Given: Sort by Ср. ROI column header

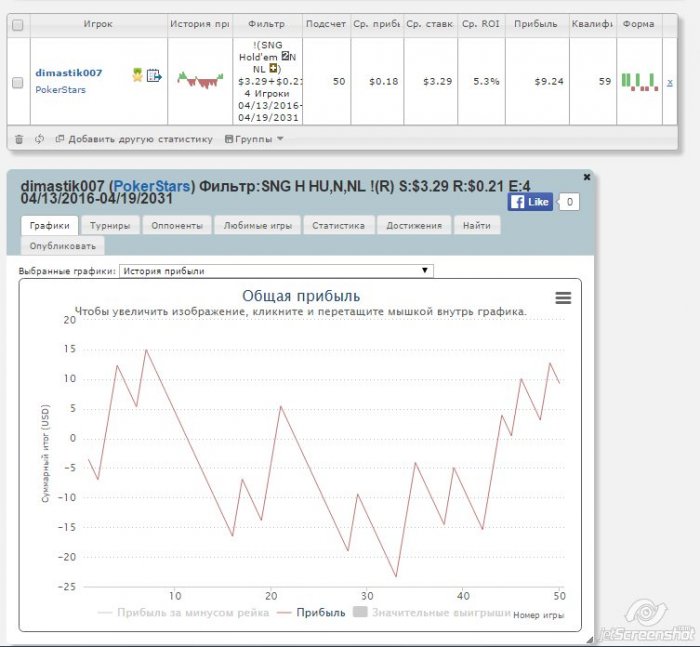Looking at the screenshot, I should (481, 24).
